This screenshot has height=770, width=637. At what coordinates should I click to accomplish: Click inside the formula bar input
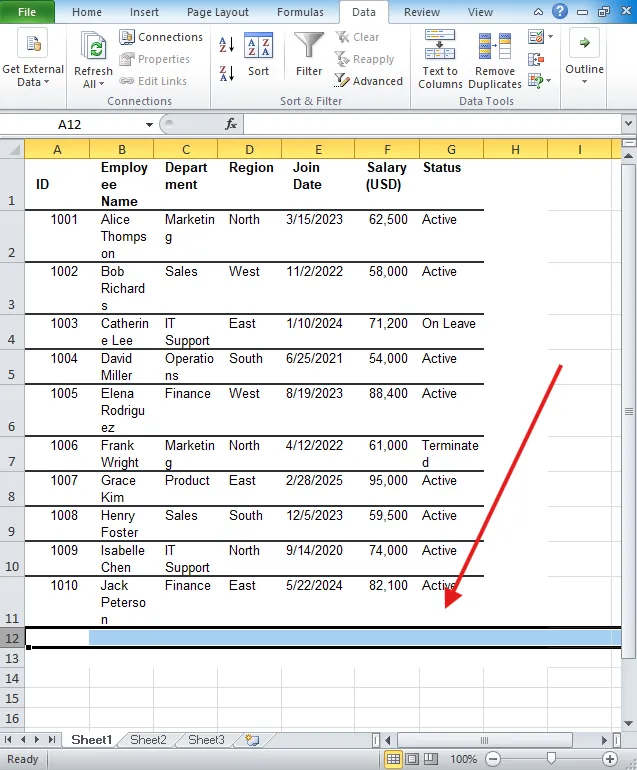pyautogui.click(x=432, y=124)
